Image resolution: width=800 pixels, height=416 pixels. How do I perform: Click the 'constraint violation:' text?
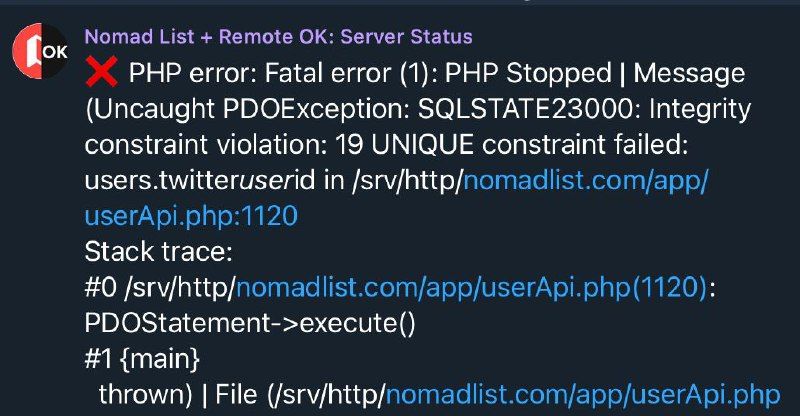pyautogui.click(x=206, y=145)
